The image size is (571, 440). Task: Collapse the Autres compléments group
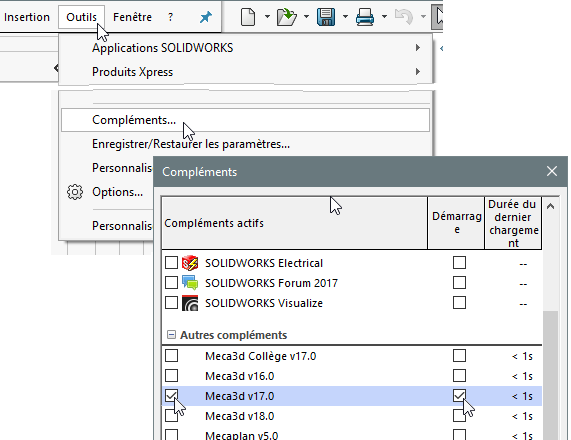pyautogui.click(x=171, y=335)
